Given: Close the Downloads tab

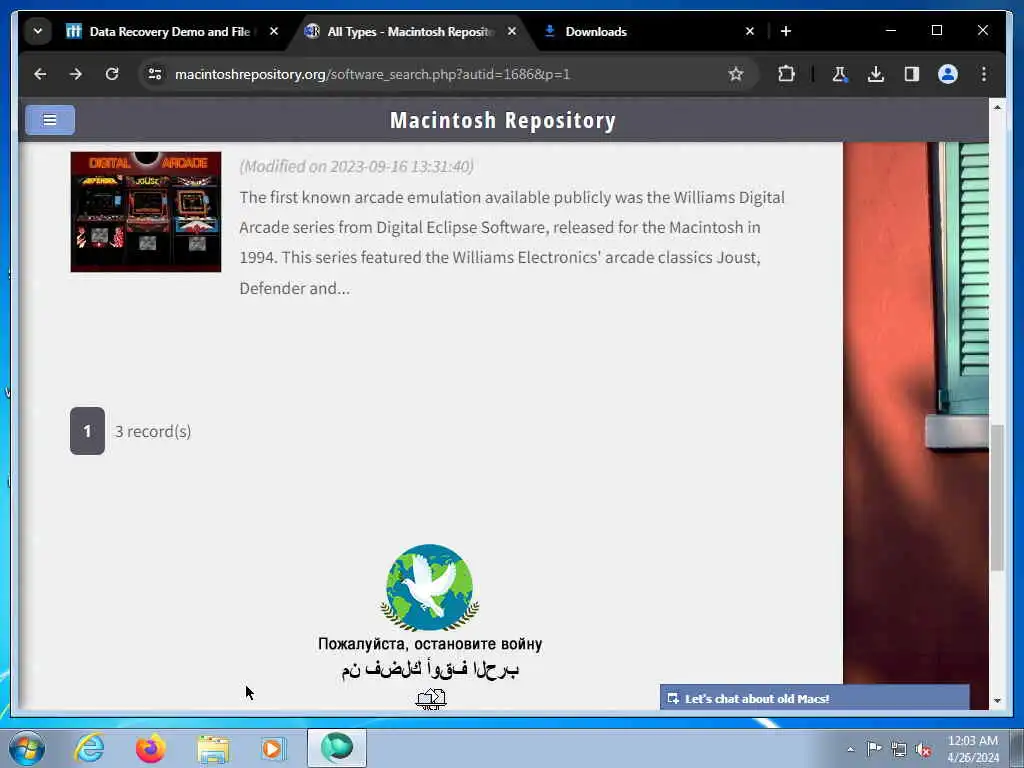Looking at the screenshot, I should 750,31.
